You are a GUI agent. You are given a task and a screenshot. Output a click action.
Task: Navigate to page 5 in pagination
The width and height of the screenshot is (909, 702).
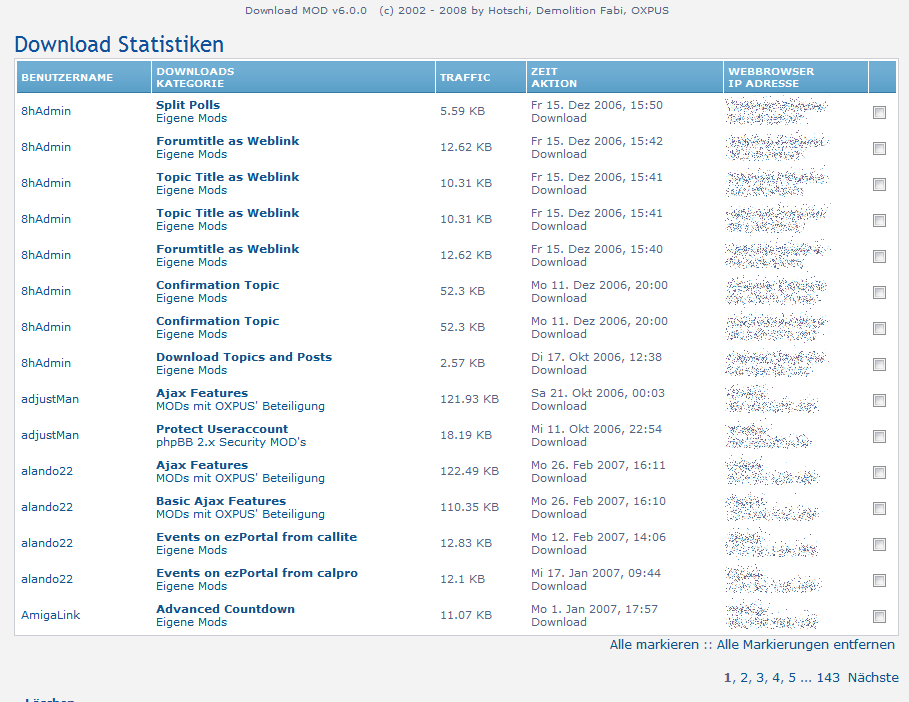tap(792, 678)
